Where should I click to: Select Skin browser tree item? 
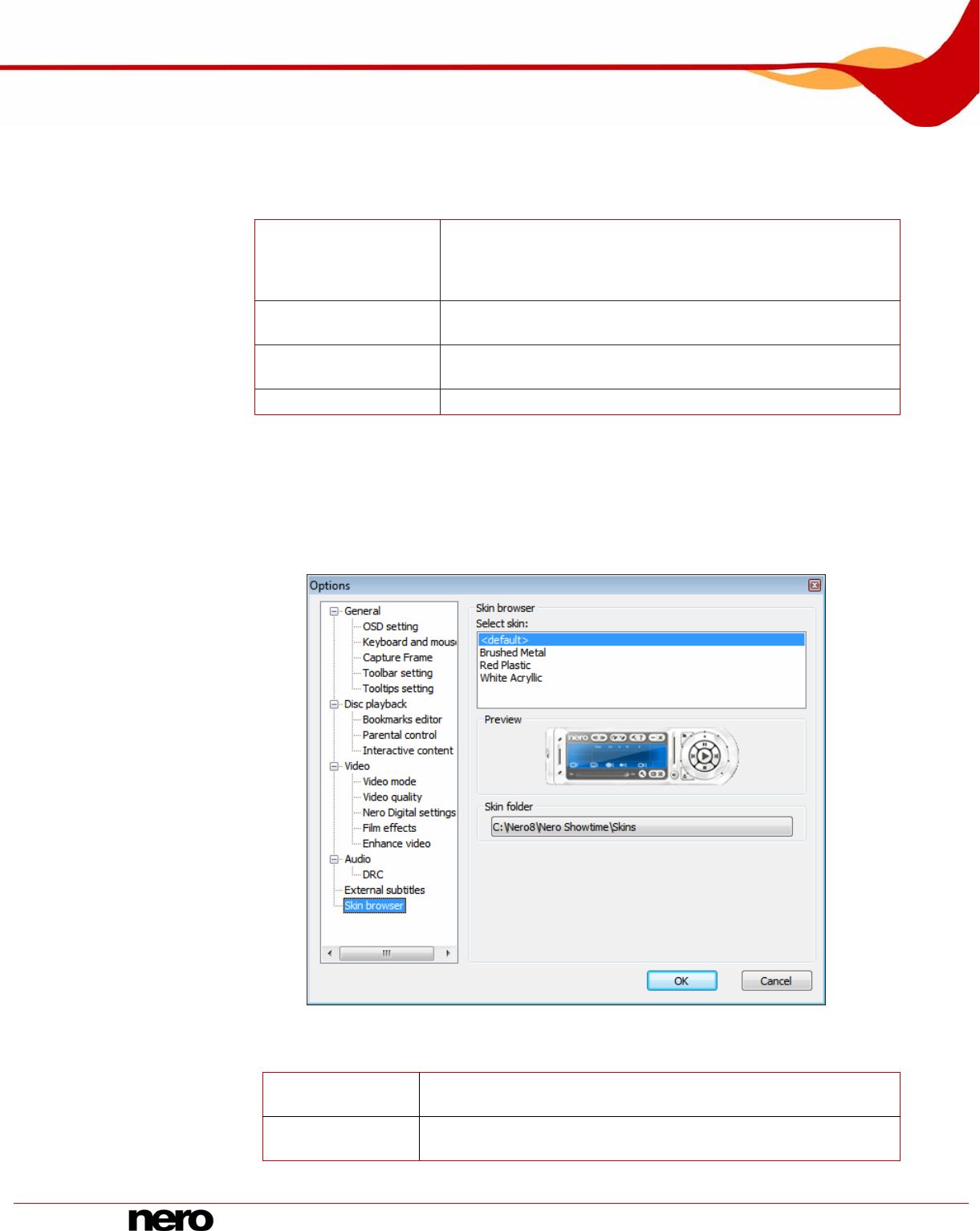pyautogui.click(x=374, y=906)
